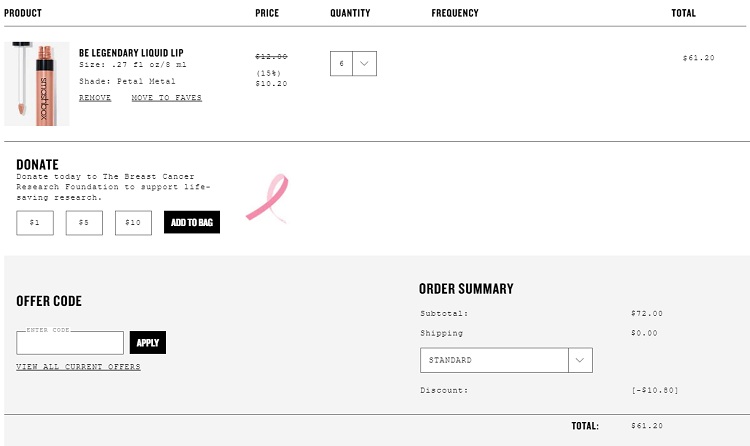750x446 pixels.
Task: Open View All Current Offers link
Action: [78, 367]
